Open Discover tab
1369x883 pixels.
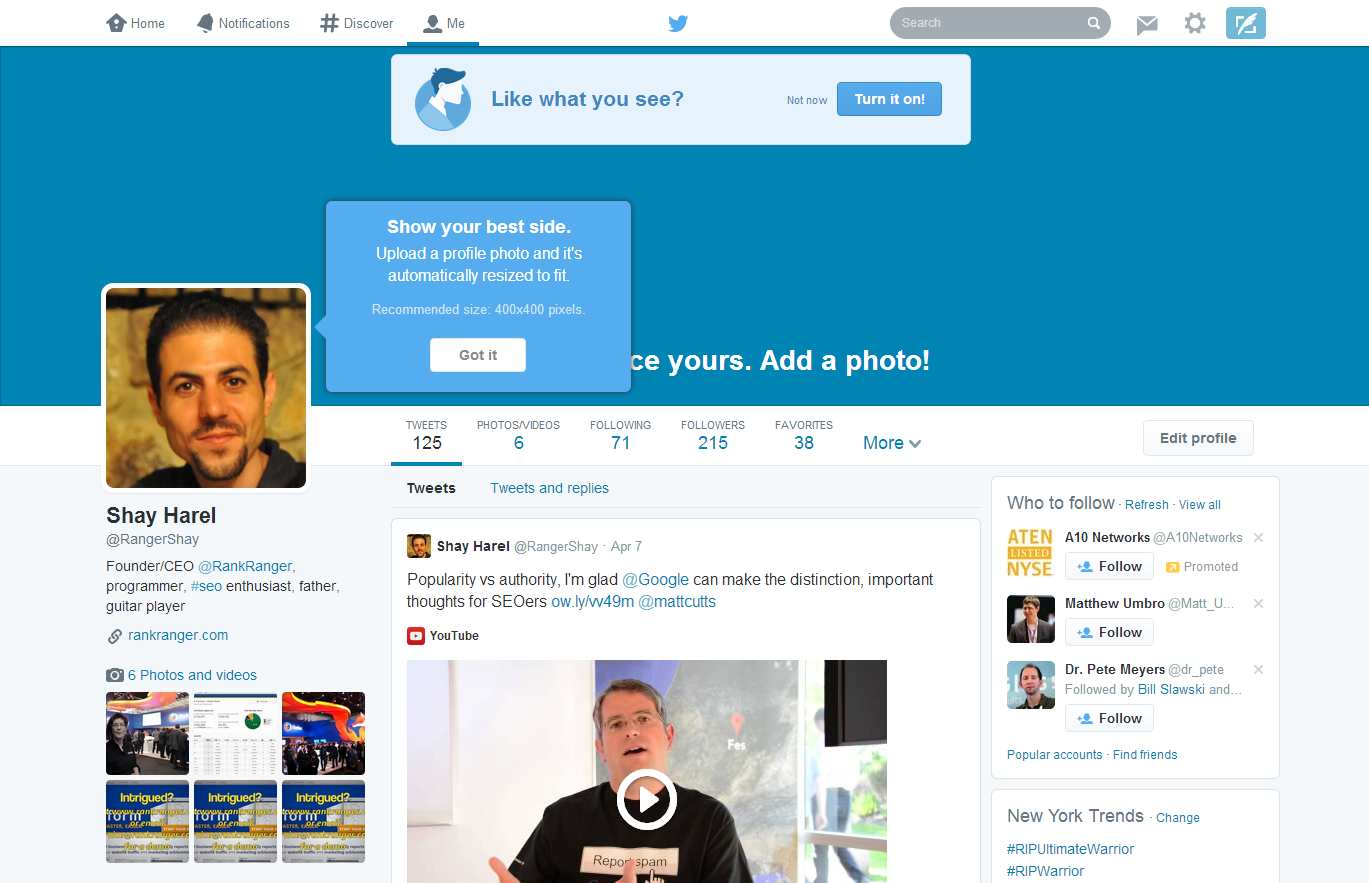357,23
